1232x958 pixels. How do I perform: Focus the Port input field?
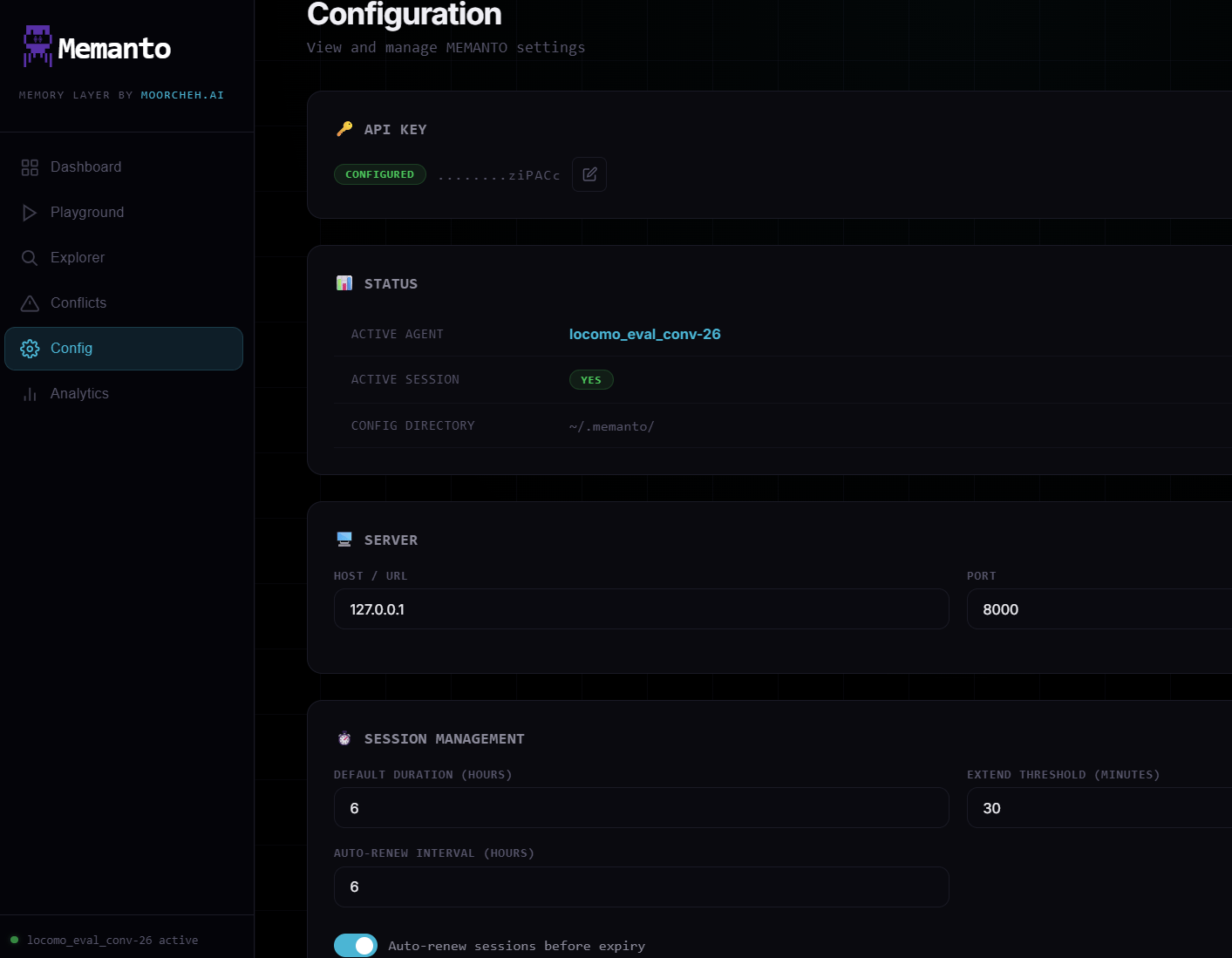(x=1099, y=609)
